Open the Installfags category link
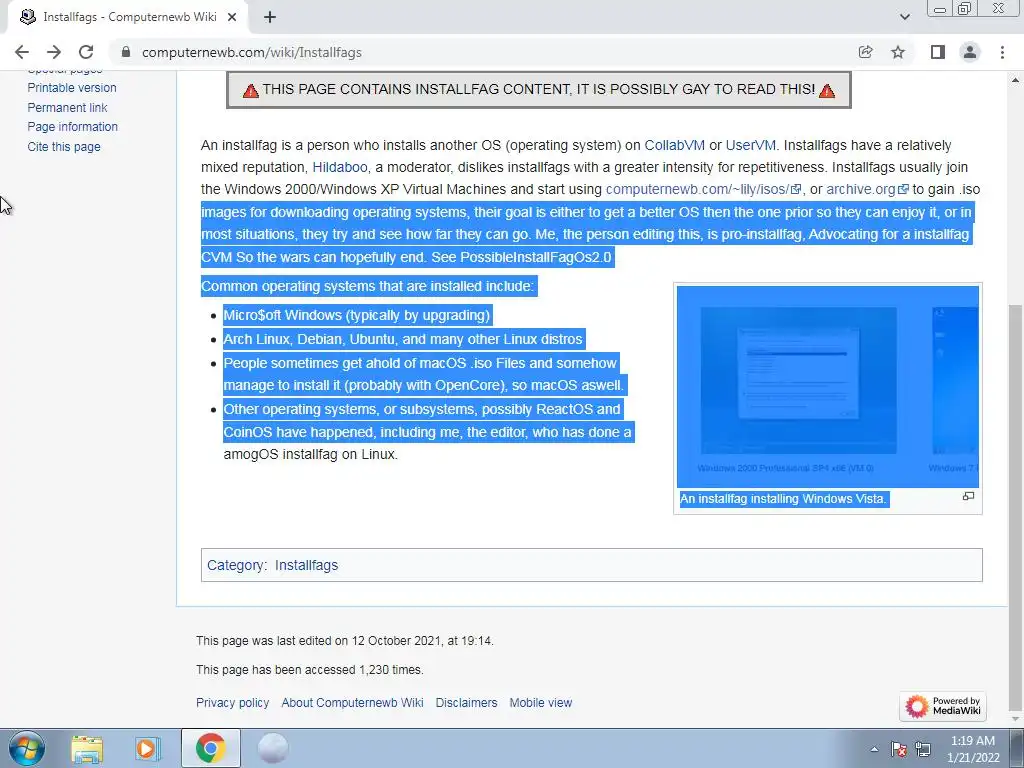Screen dimensions: 1024x768 pyautogui.click(x=306, y=566)
